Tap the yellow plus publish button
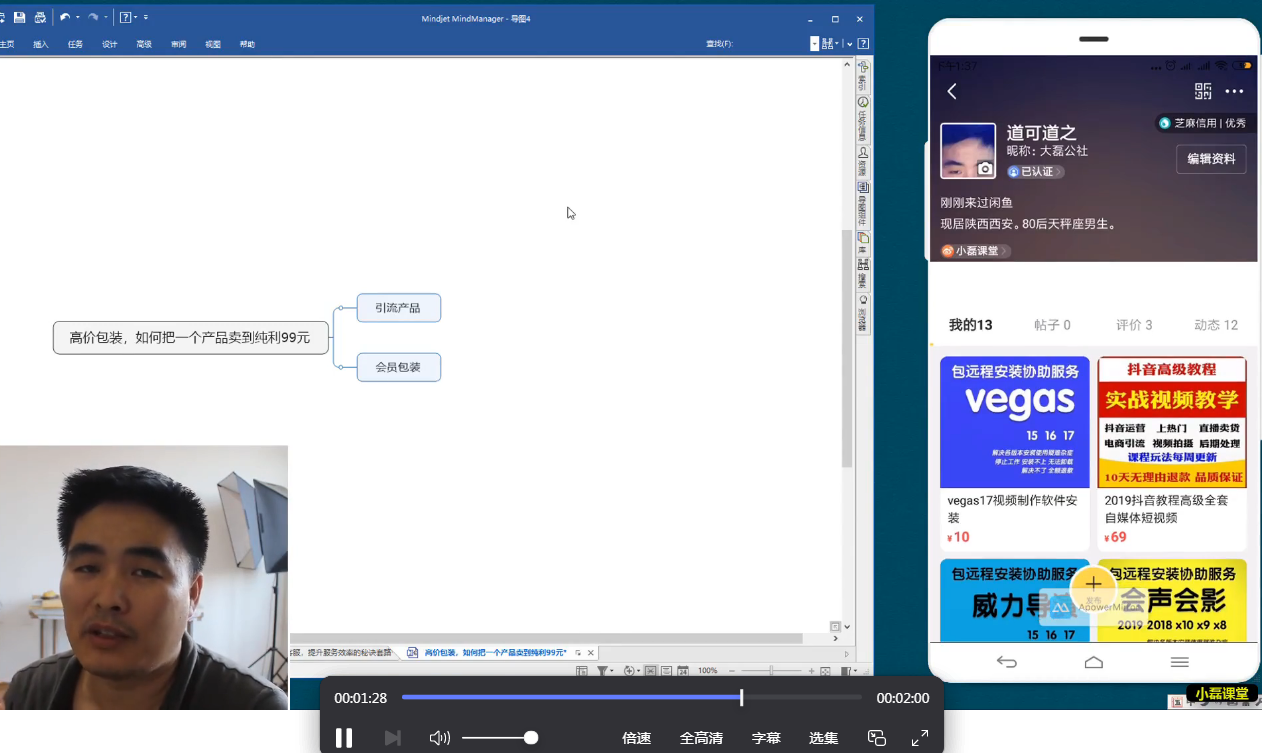1262x753 pixels. coord(1093,583)
